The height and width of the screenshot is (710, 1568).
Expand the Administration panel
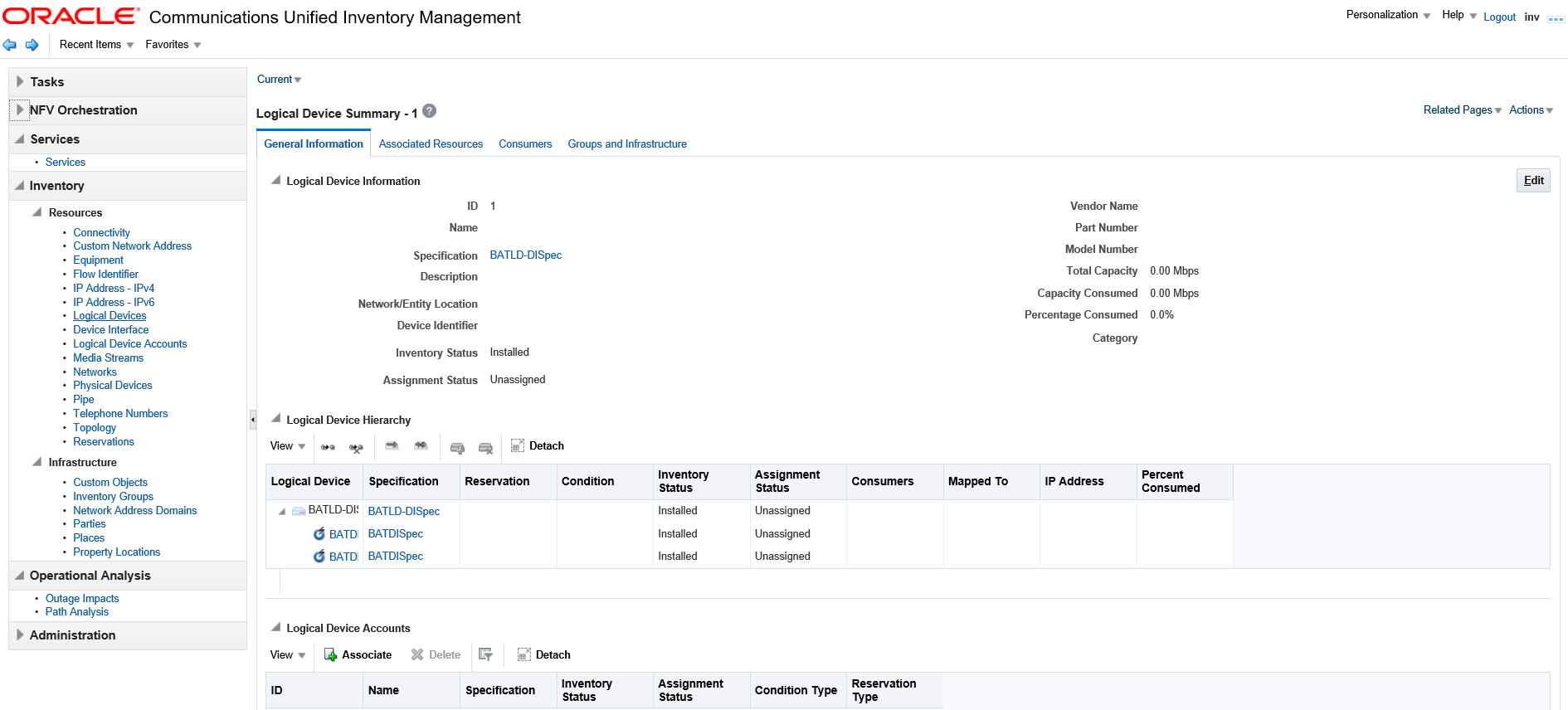click(20, 635)
